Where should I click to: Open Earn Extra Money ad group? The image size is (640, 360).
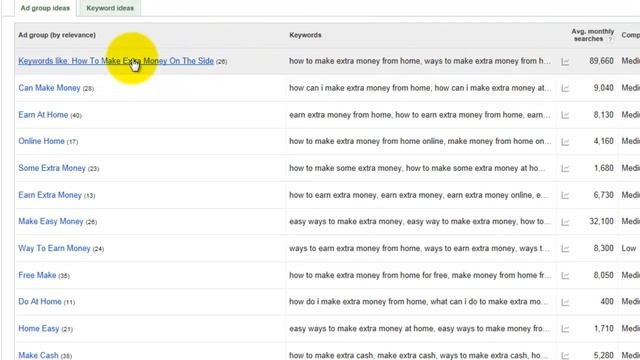(50, 195)
